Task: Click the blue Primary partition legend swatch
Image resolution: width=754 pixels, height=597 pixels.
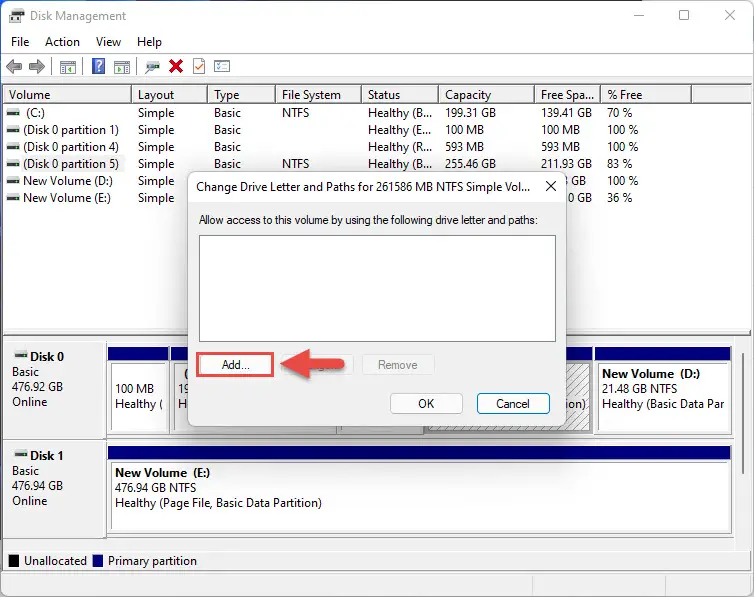Action: (x=98, y=560)
